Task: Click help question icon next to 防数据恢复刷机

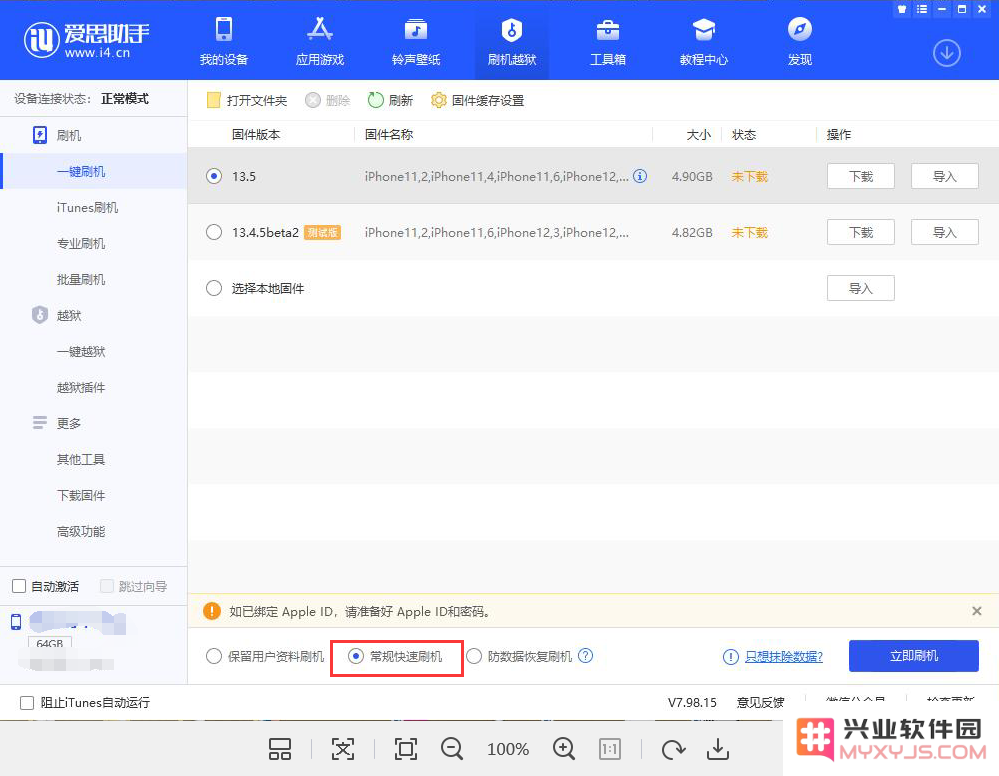Action: [586, 656]
